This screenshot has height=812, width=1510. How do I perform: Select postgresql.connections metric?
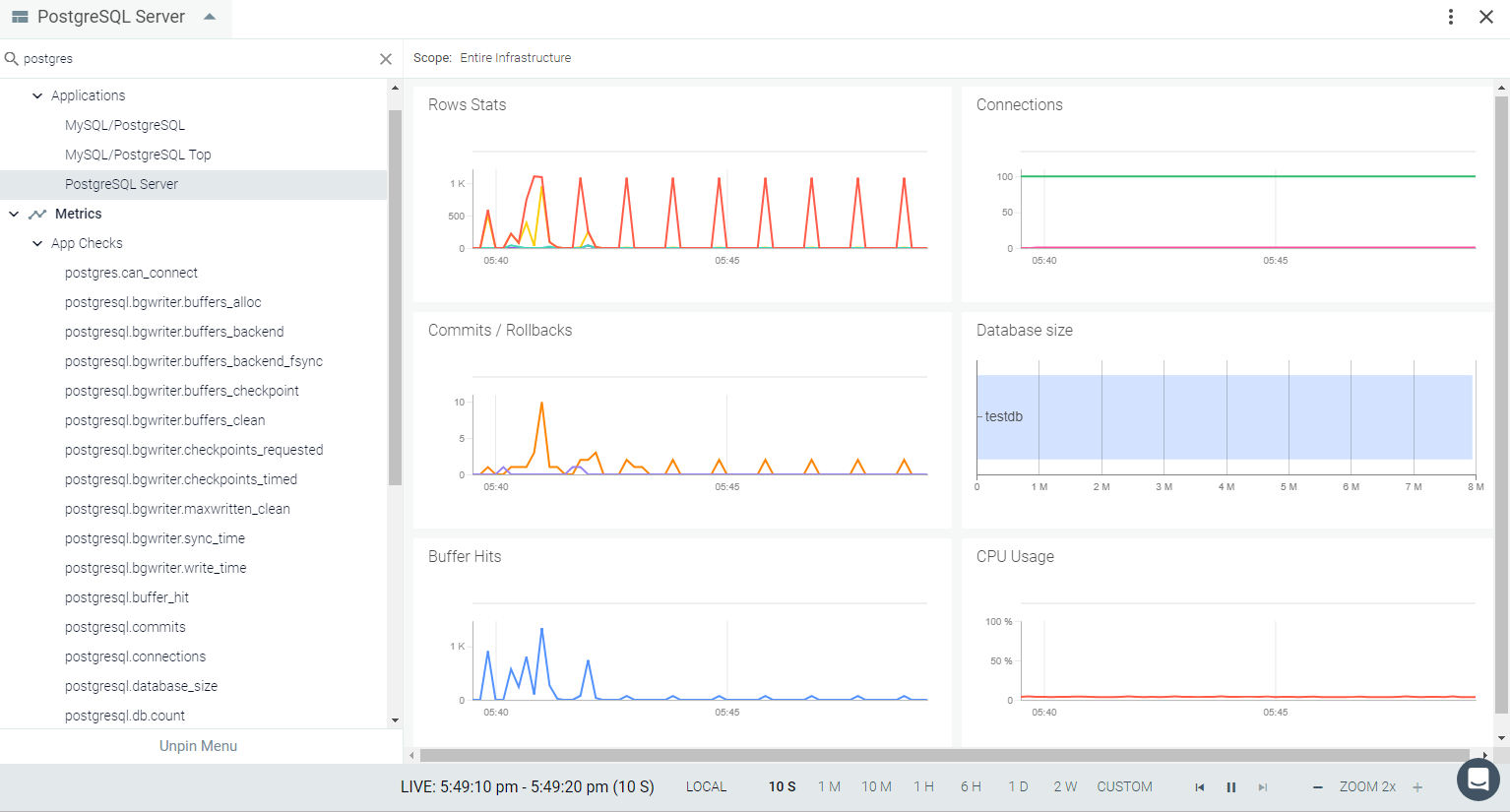click(x=135, y=656)
